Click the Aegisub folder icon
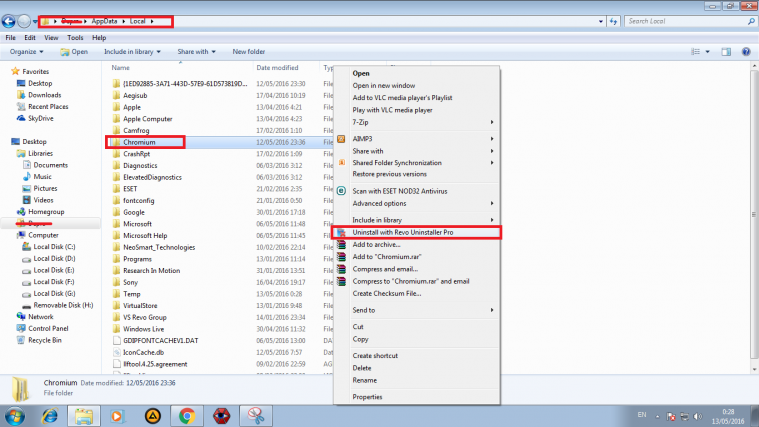This screenshot has width=759, height=427. (116, 95)
